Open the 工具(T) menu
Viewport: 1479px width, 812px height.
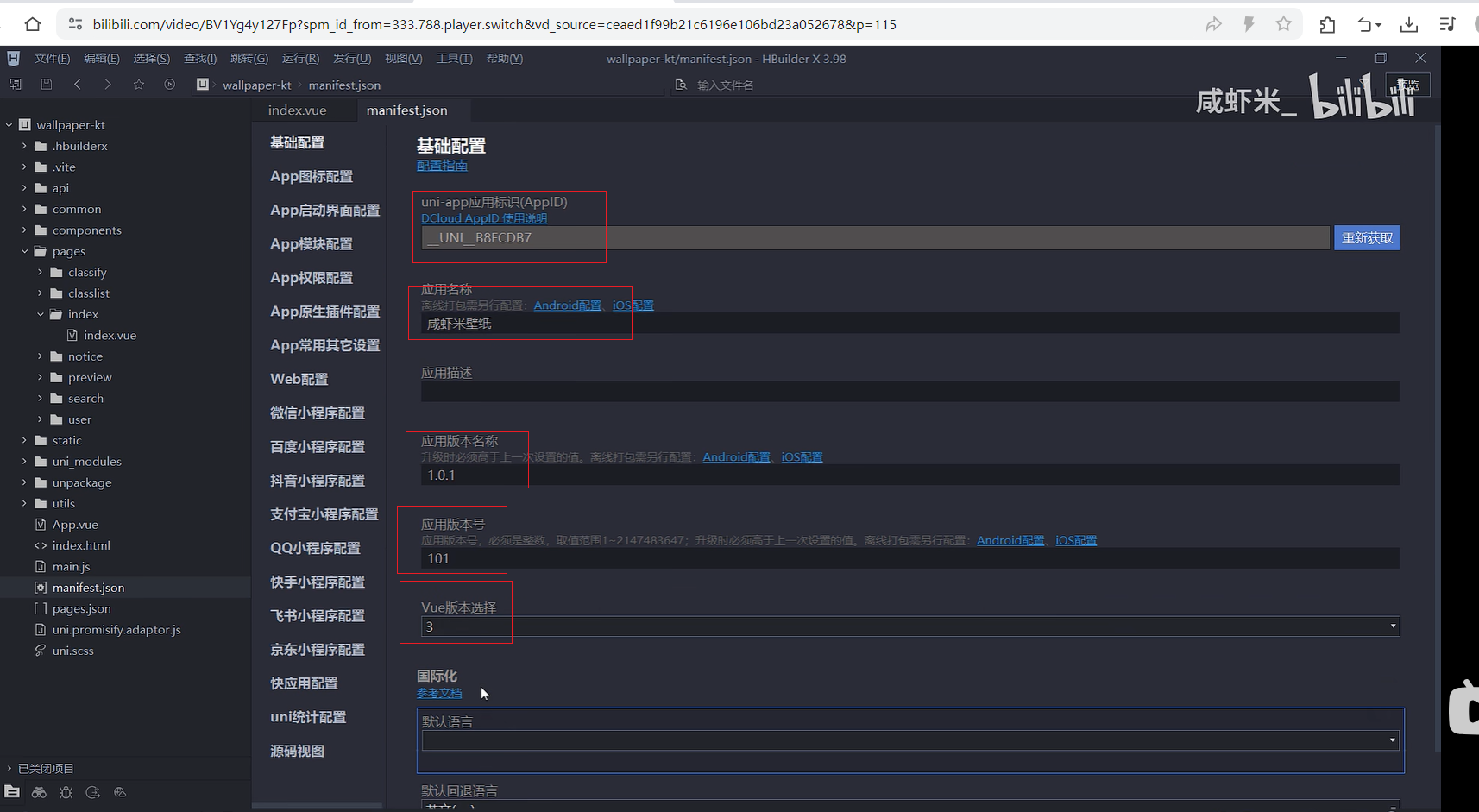pyautogui.click(x=454, y=58)
